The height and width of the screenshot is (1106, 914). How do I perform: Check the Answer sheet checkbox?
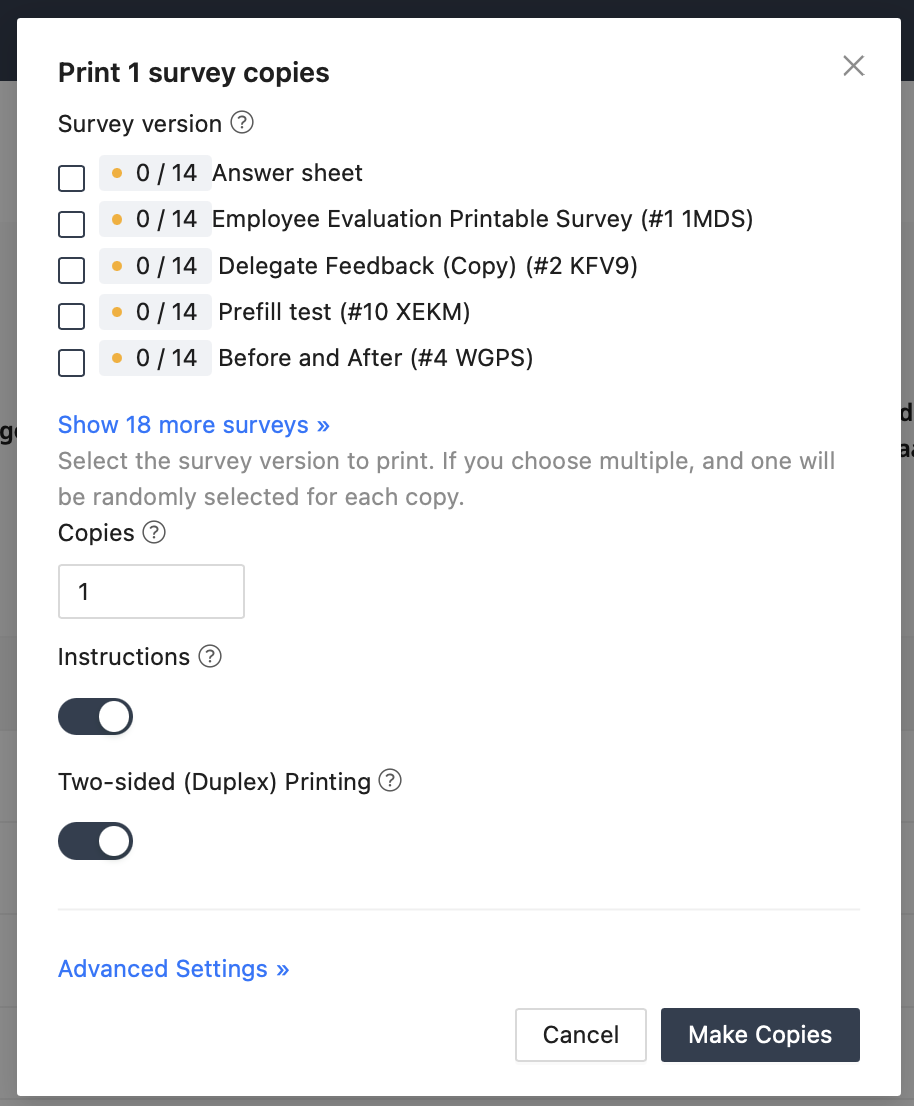pyautogui.click(x=72, y=178)
